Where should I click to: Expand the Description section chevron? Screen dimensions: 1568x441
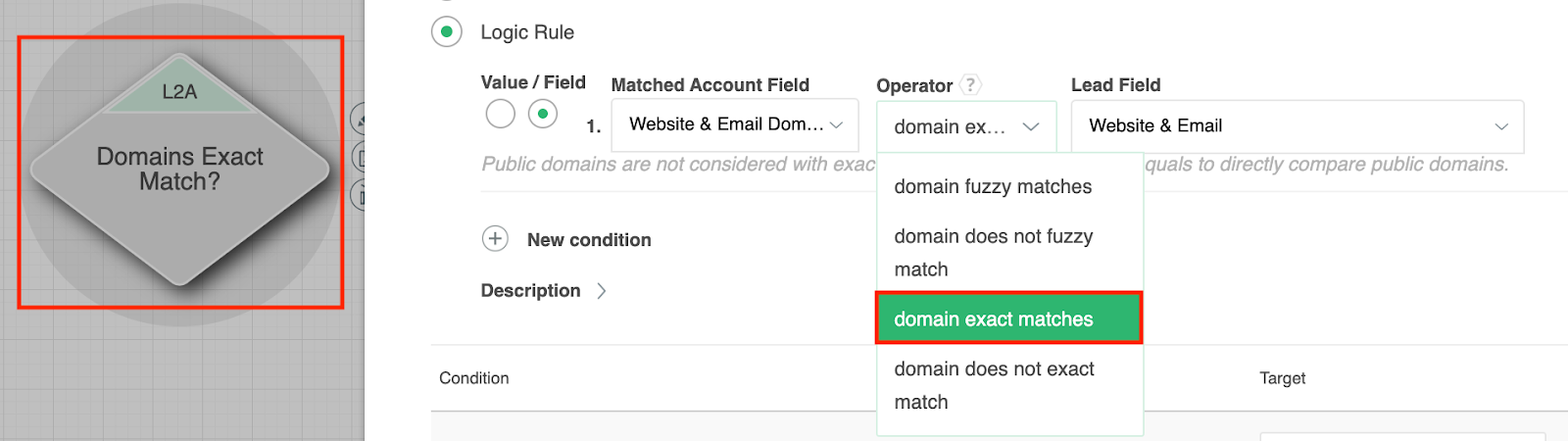pyautogui.click(x=602, y=291)
